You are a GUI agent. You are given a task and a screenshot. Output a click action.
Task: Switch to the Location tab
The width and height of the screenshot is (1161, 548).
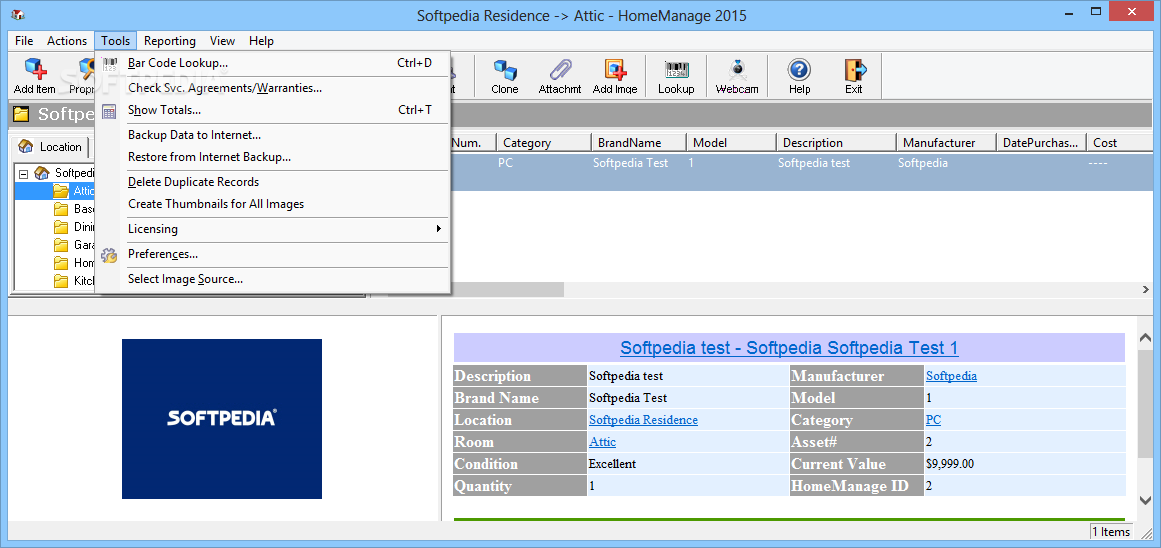coord(50,147)
